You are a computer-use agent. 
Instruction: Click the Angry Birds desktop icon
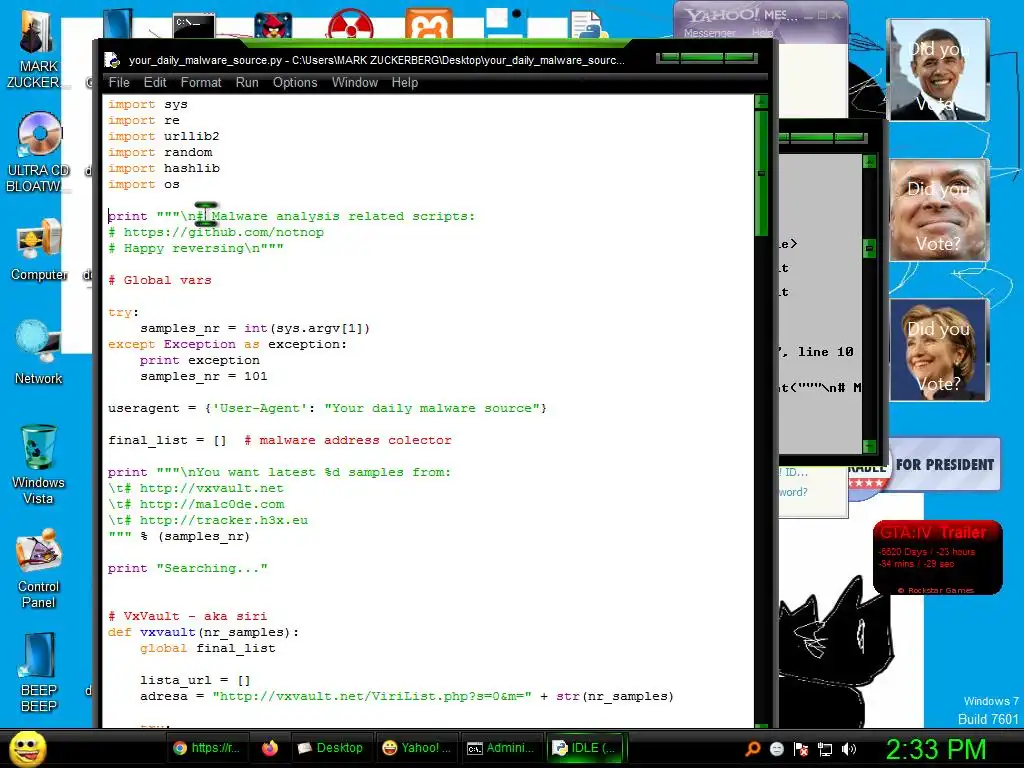point(273,25)
